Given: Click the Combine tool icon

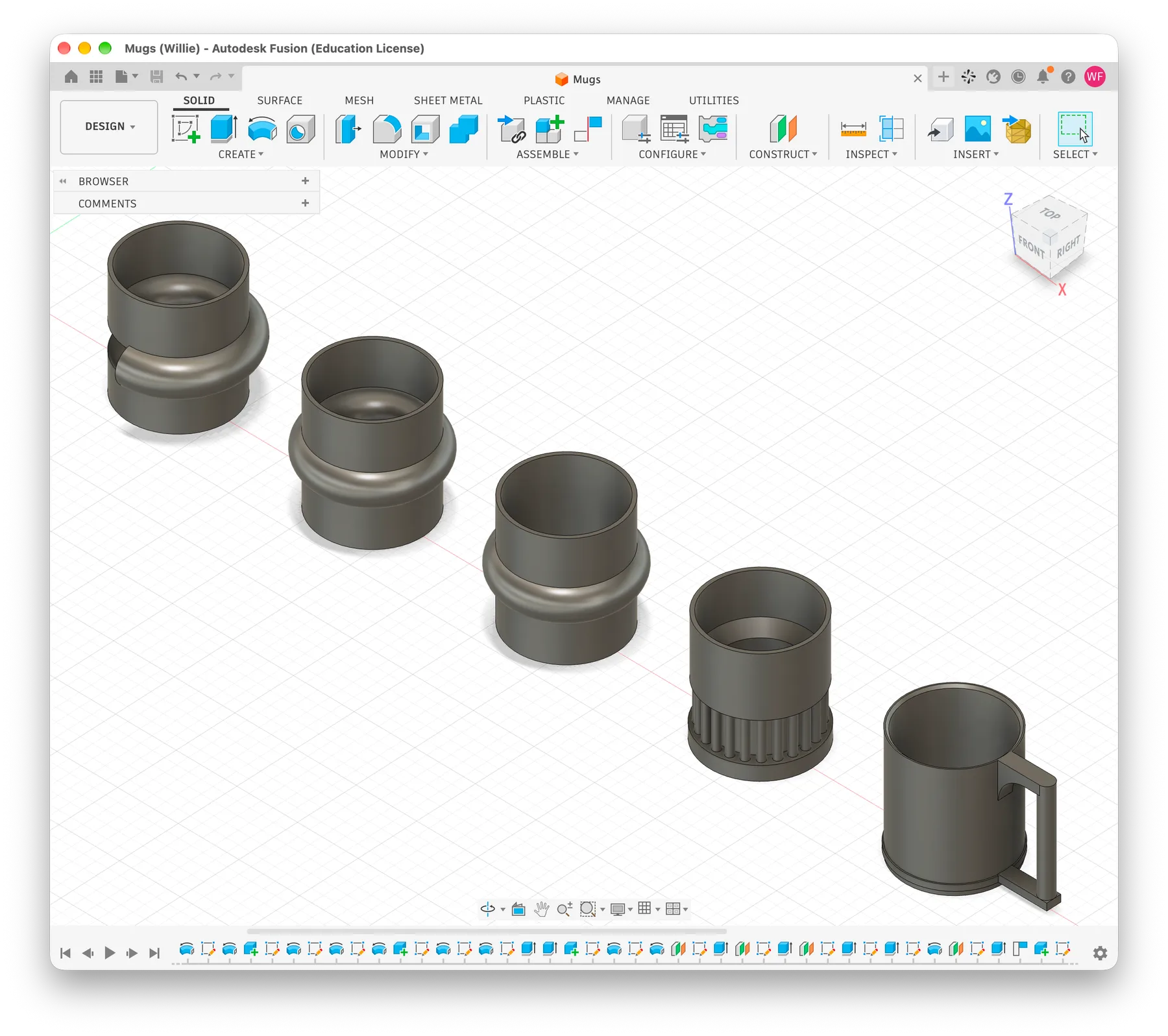Looking at the screenshot, I should [464, 128].
